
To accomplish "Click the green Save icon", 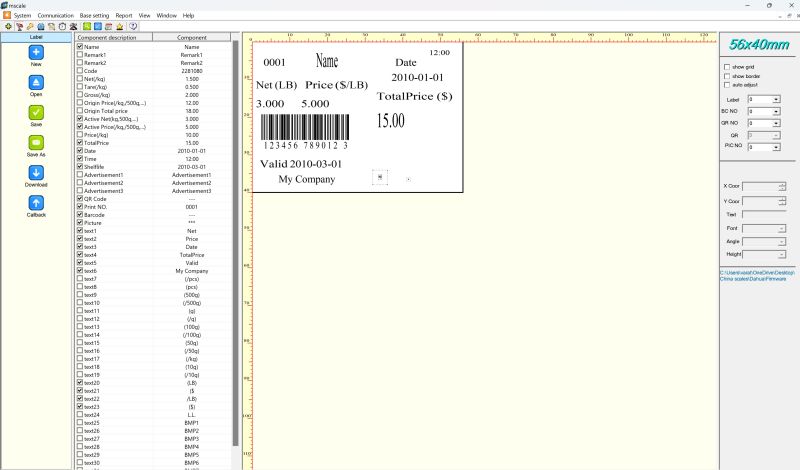I will [x=36, y=112].
